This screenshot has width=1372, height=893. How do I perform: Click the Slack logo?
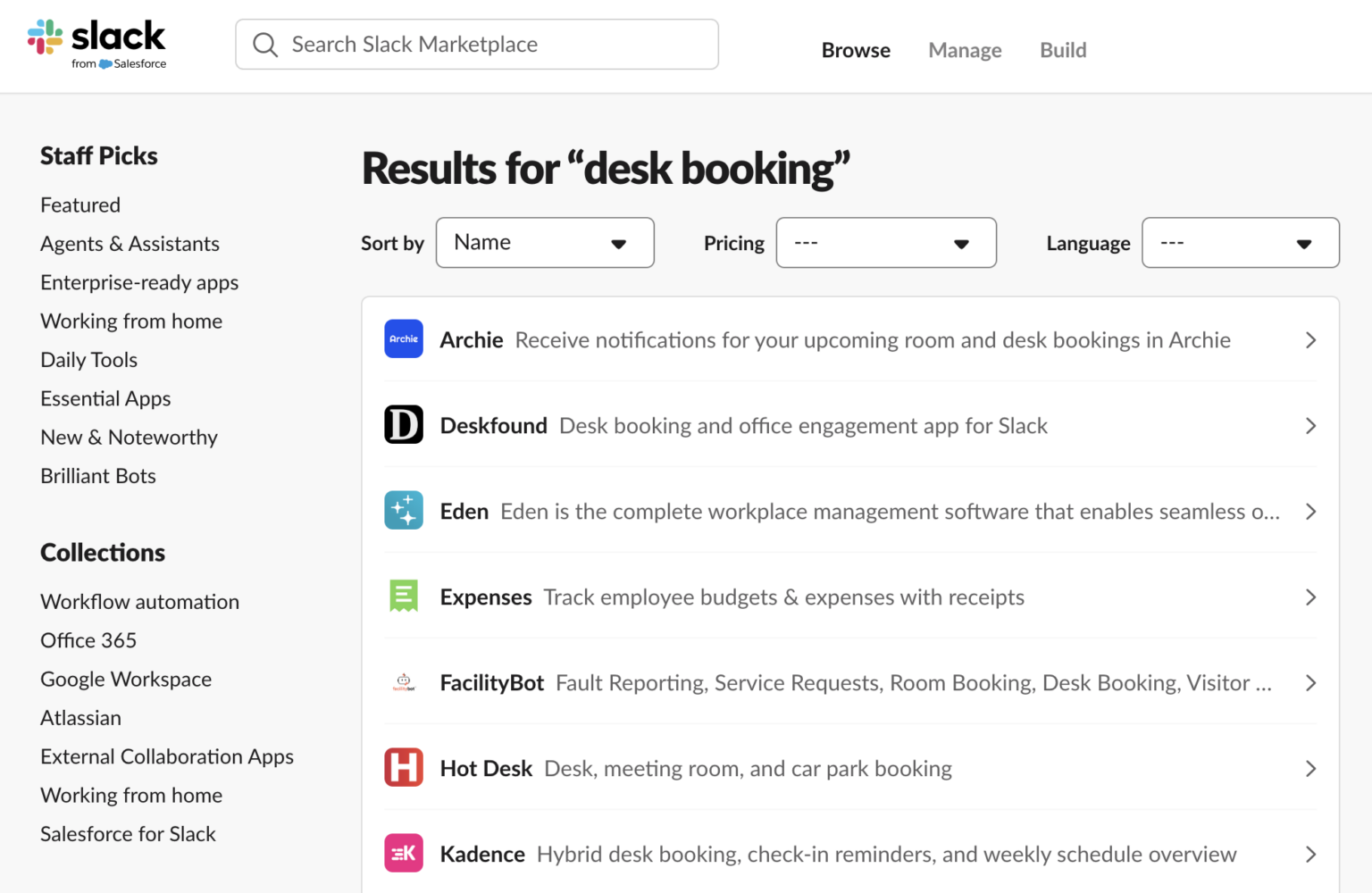click(98, 40)
